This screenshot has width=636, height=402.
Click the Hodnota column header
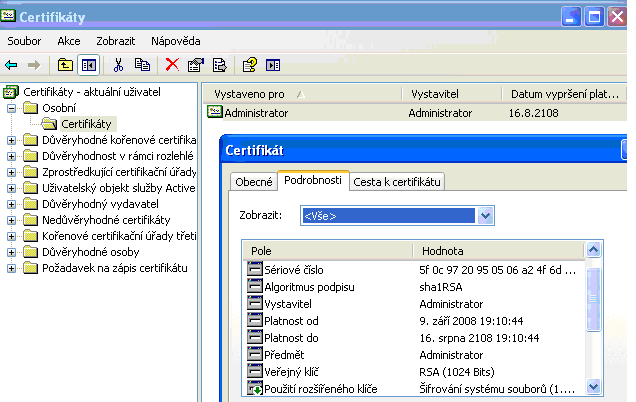point(498,251)
